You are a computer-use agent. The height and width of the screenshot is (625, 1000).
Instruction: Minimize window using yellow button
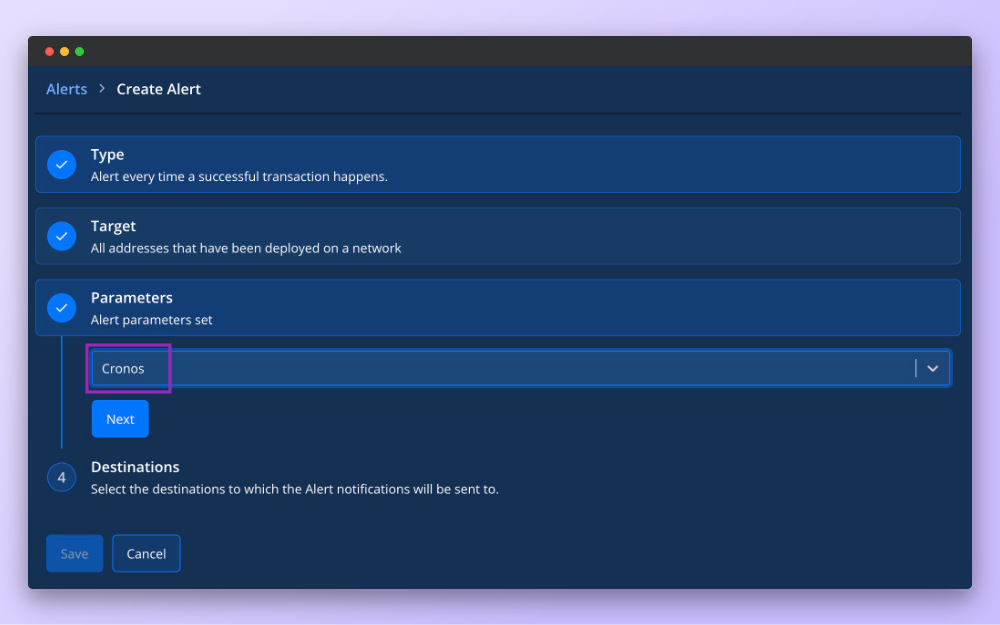pos(65,51)
